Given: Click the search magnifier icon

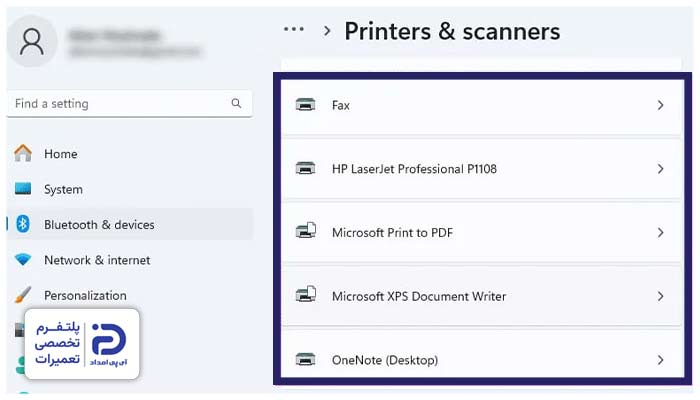Looking at the screenshot, I should [x=236, y=104].
